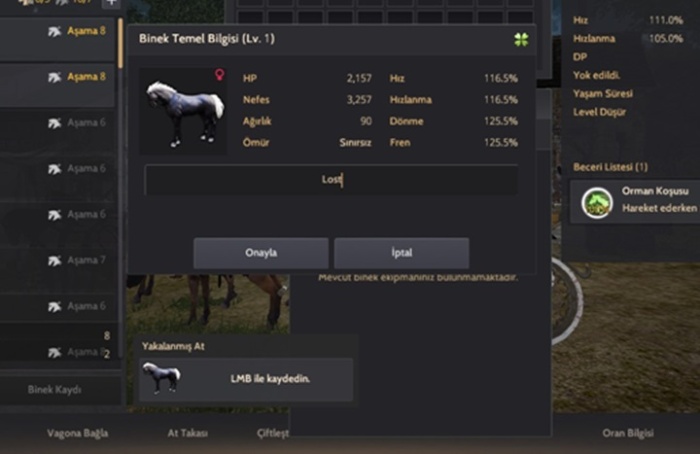700x454 pixels.
Task: Cancel naming with İptal button
Action: tap(401, 253)
